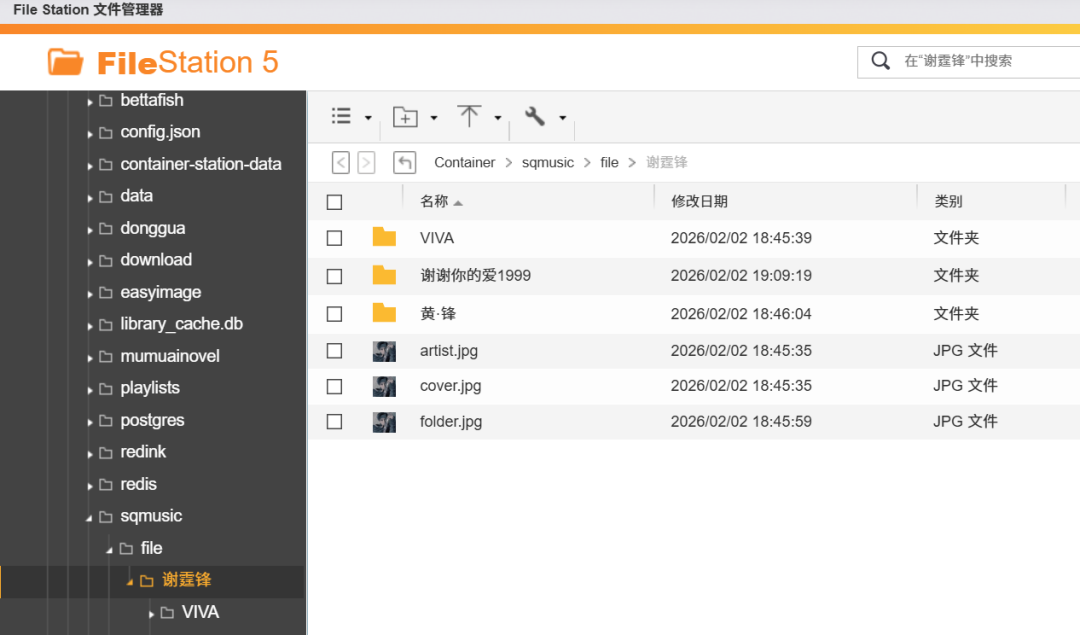Sort by 修改日期 column header
This screenshot has height=635, width=1080.
click(699, 201)
